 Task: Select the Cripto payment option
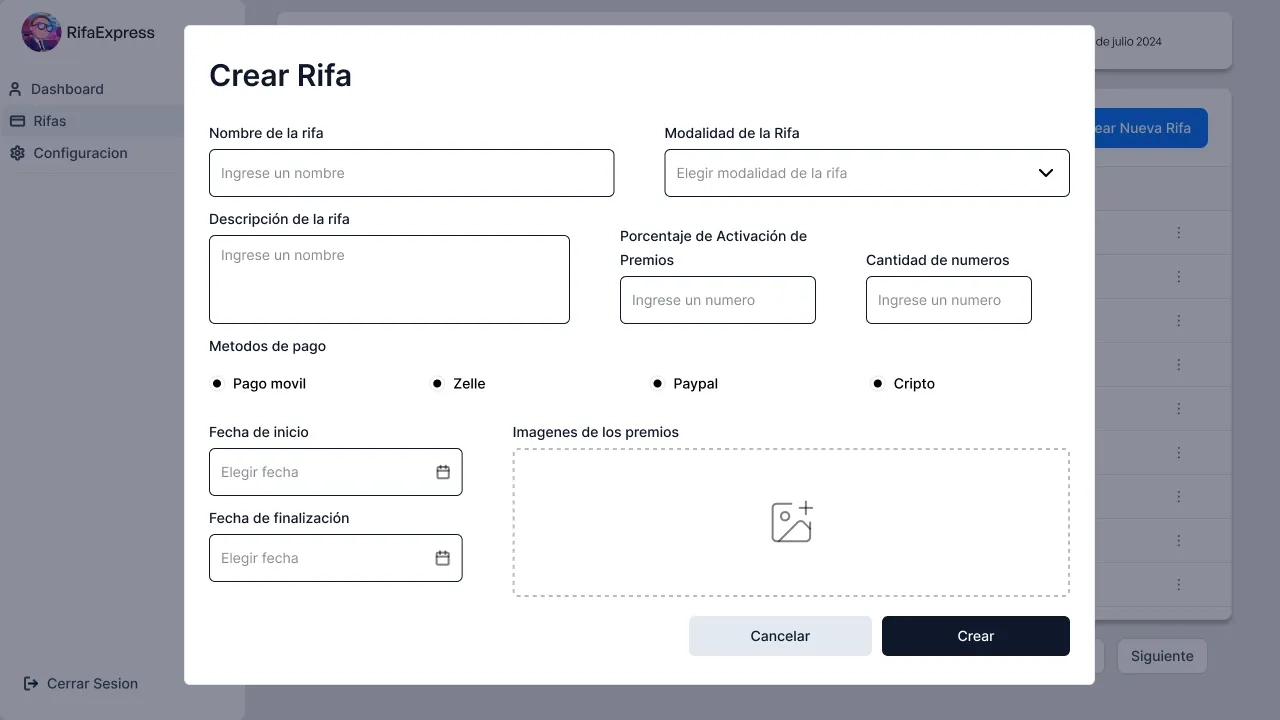[x=877, y=383]
